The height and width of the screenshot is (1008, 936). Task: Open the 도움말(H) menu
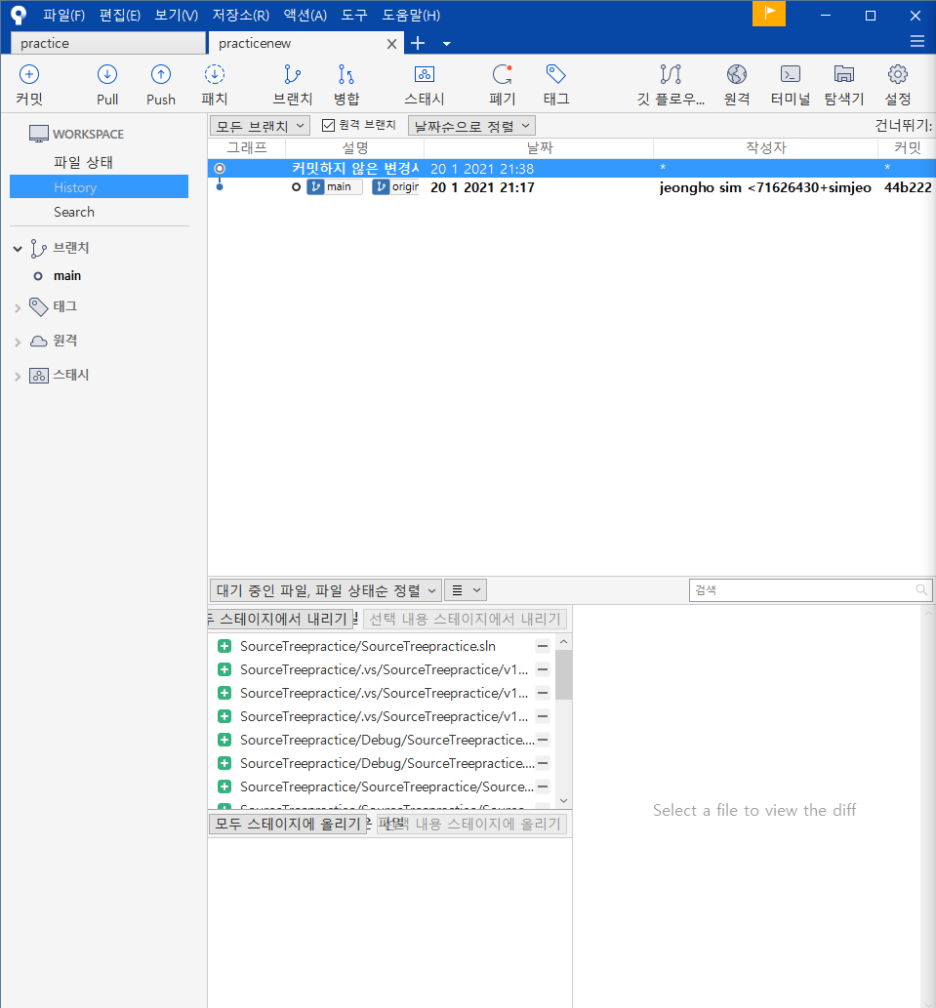(x=411, y=15)
